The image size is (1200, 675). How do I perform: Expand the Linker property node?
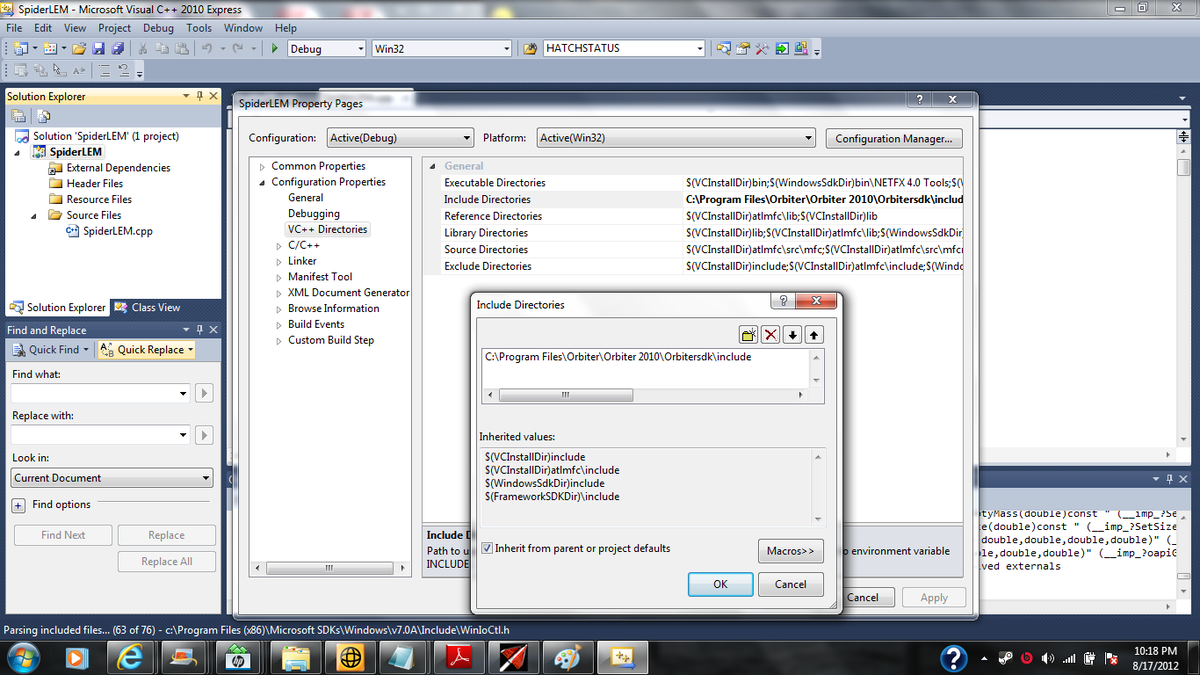279,261
